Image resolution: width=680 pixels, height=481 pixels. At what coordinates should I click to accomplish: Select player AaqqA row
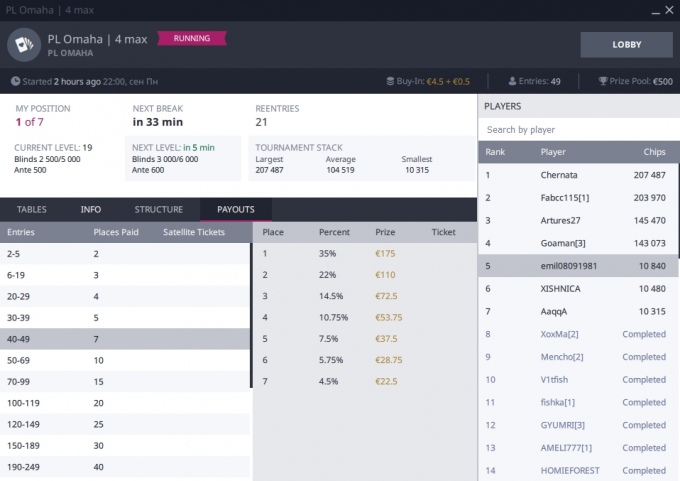(578, 311)
